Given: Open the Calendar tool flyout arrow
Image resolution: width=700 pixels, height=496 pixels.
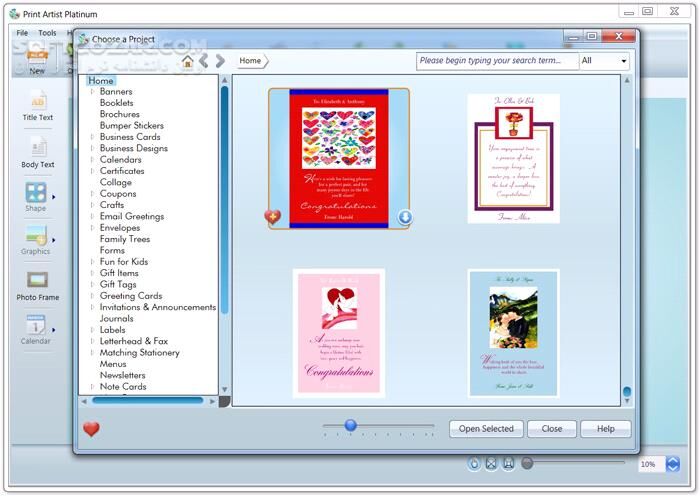Looking at the screenshot, I should tap(54, 330).
